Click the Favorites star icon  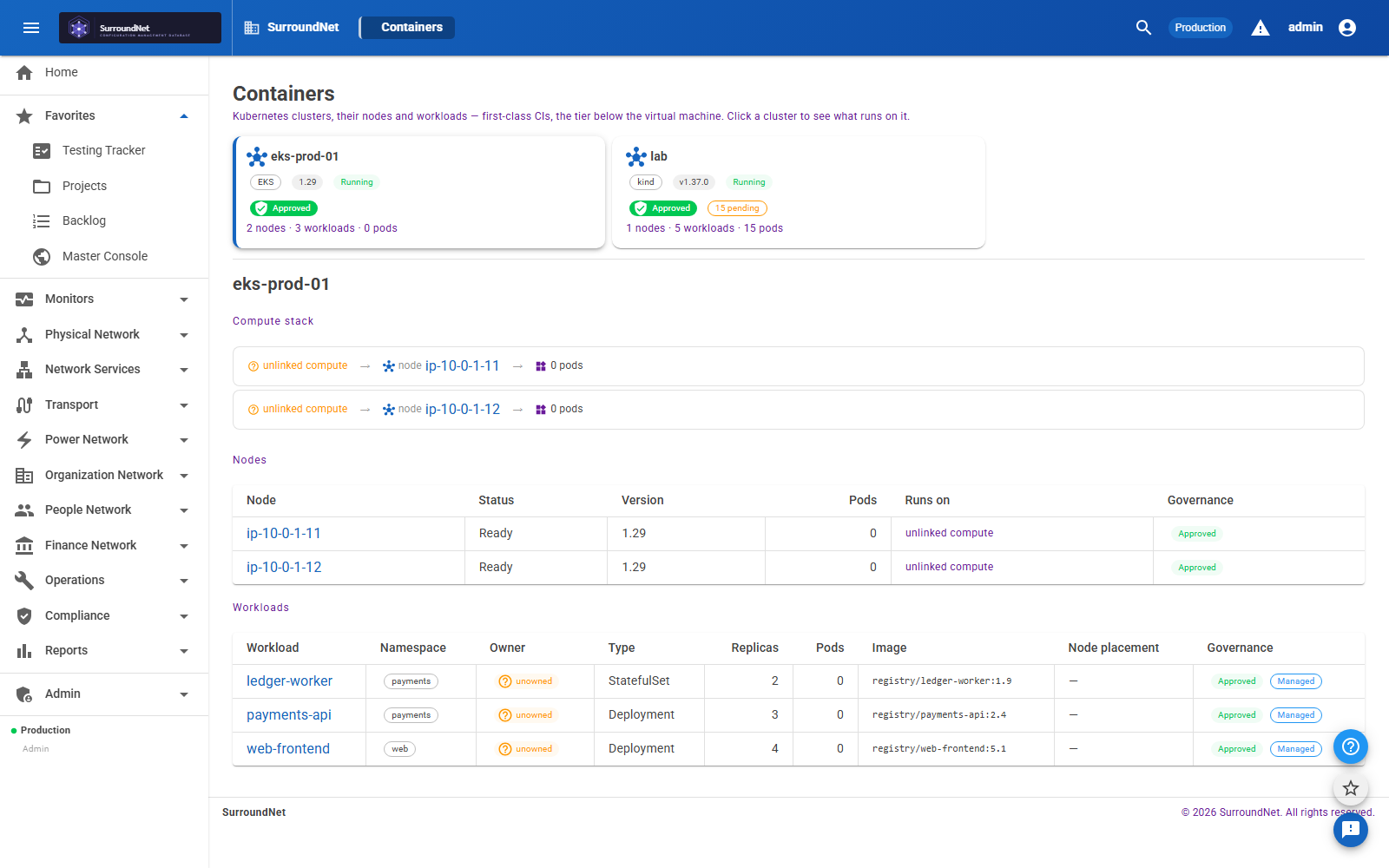pyautogui.click(x=24, y=115)
